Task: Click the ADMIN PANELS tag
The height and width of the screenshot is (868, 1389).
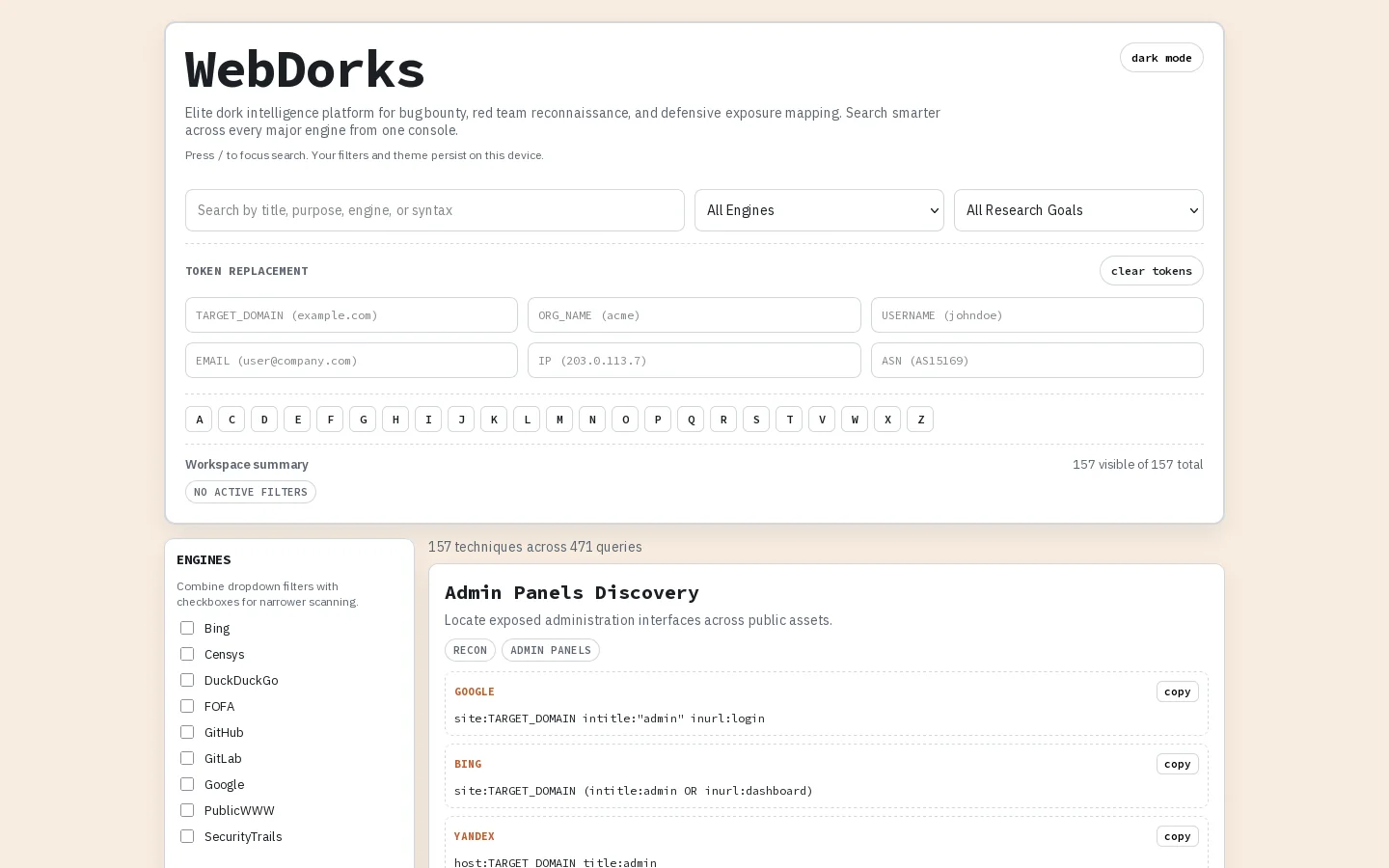Action: [551, 650]
